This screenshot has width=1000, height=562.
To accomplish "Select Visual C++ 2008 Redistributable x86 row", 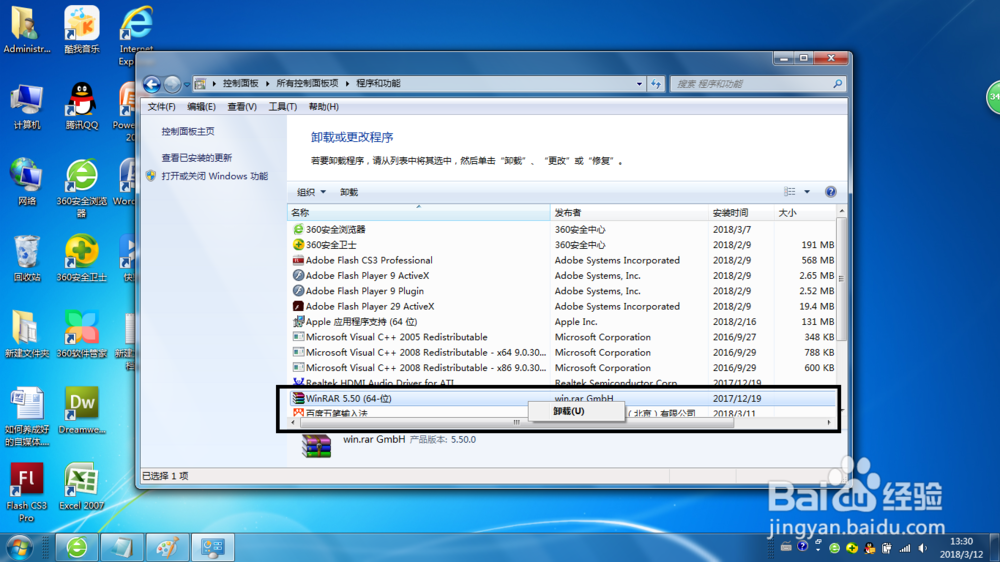I will click(562, 367).
